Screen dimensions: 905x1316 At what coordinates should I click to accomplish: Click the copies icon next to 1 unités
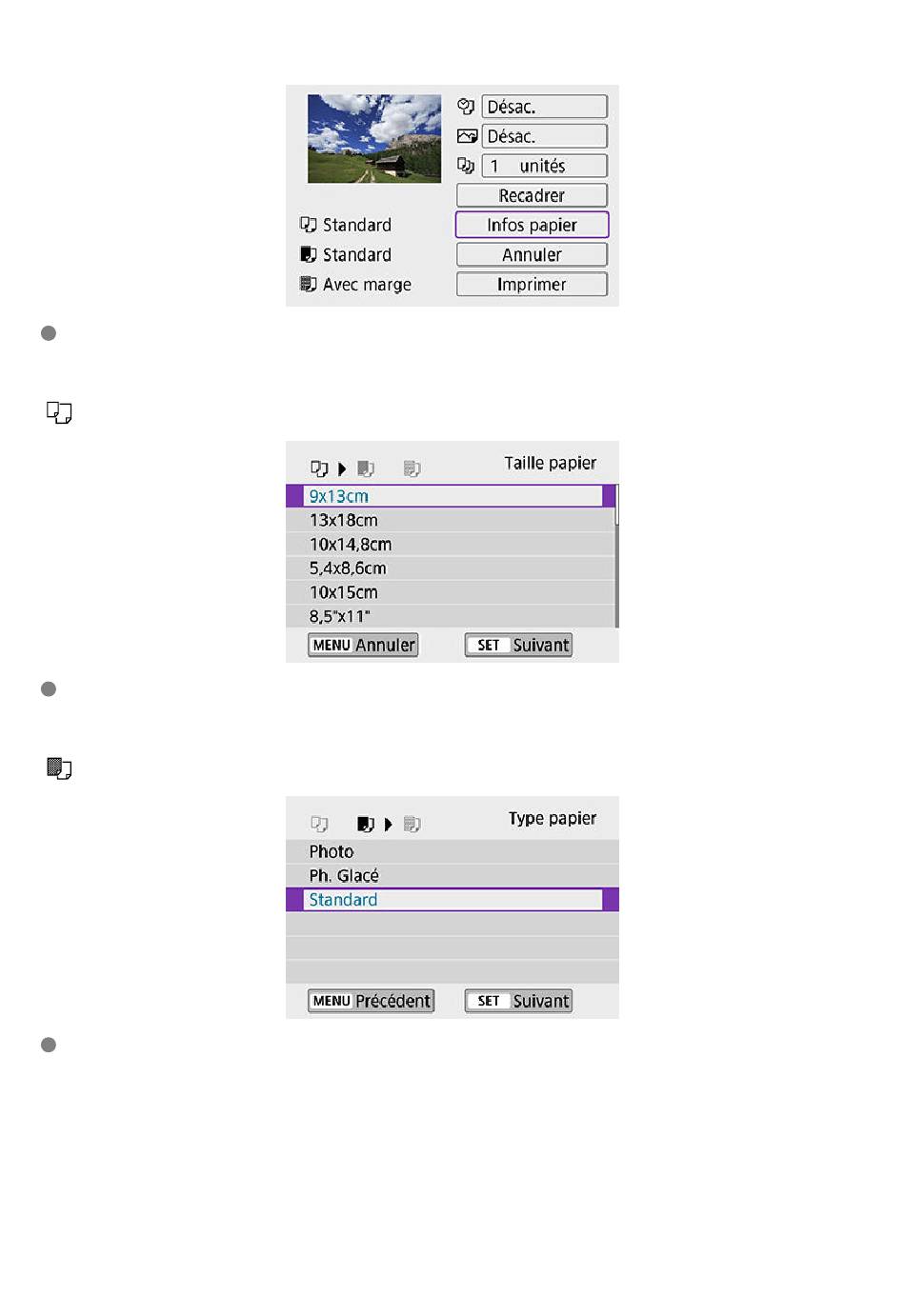pyautogui.click(x=466, y=166)
